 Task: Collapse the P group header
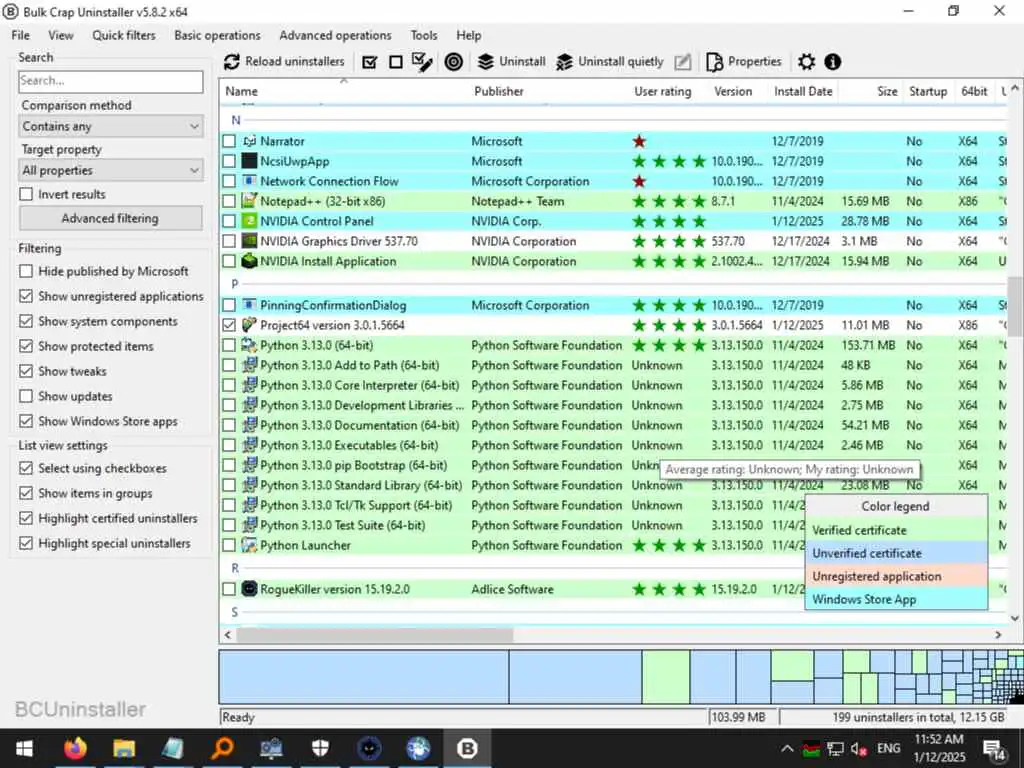[235, 283]
